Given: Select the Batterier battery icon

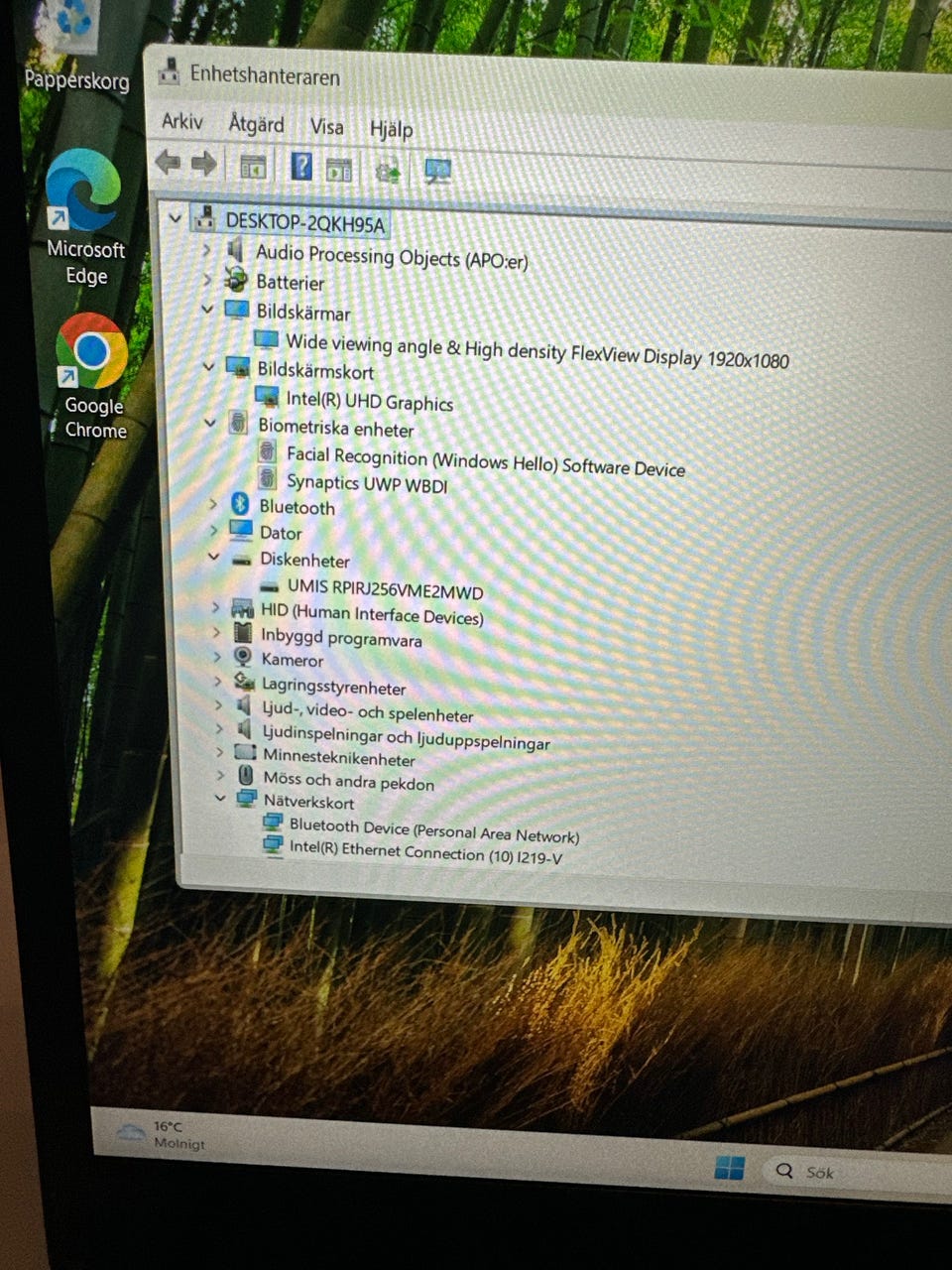Looking at the screenshot, I should coord(236,279).
